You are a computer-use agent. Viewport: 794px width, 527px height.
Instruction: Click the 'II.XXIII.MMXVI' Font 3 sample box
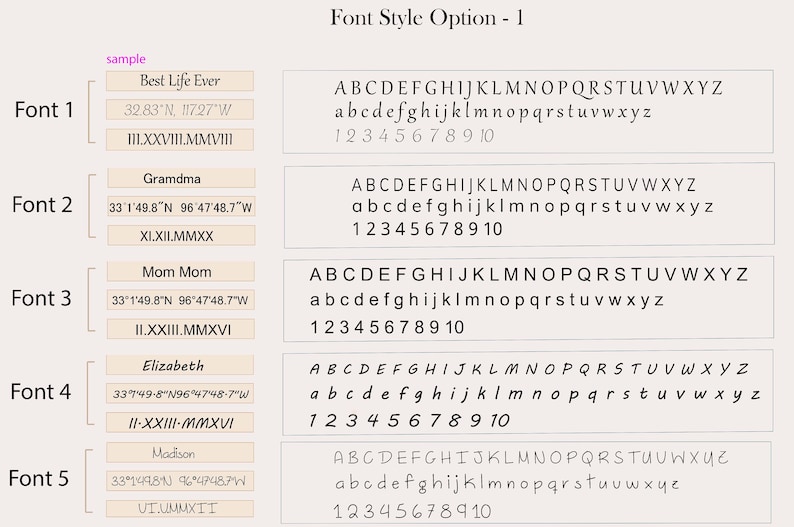[x=181, y=330]
